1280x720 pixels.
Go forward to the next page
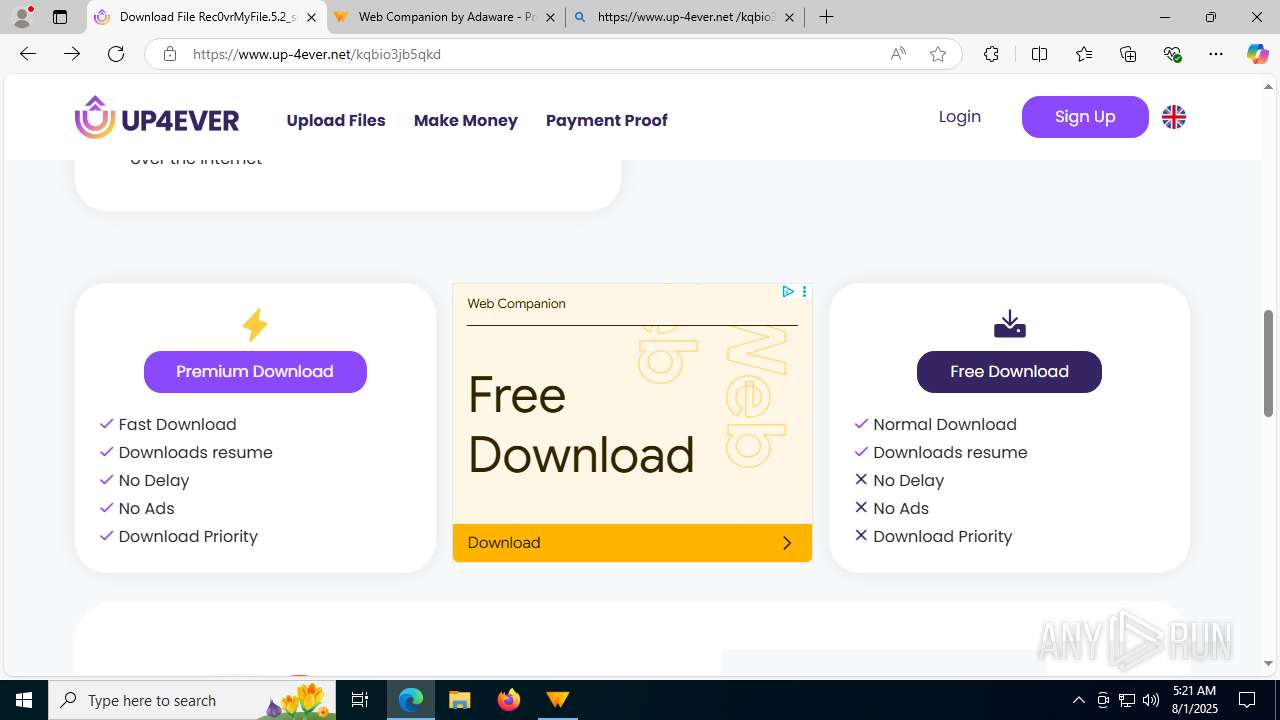pos(72,54)
